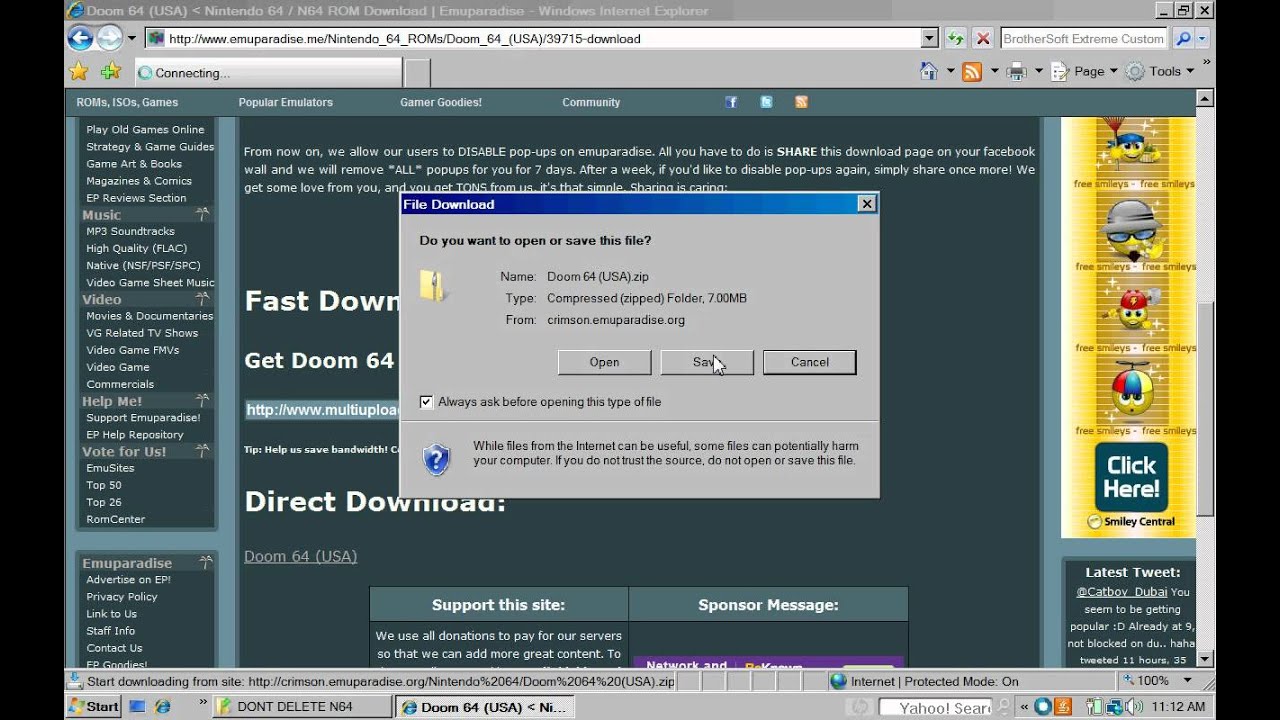Screen dimensions: 1280x720
Task: Click Save in File Download dialog
Action: tap(706, 362)
